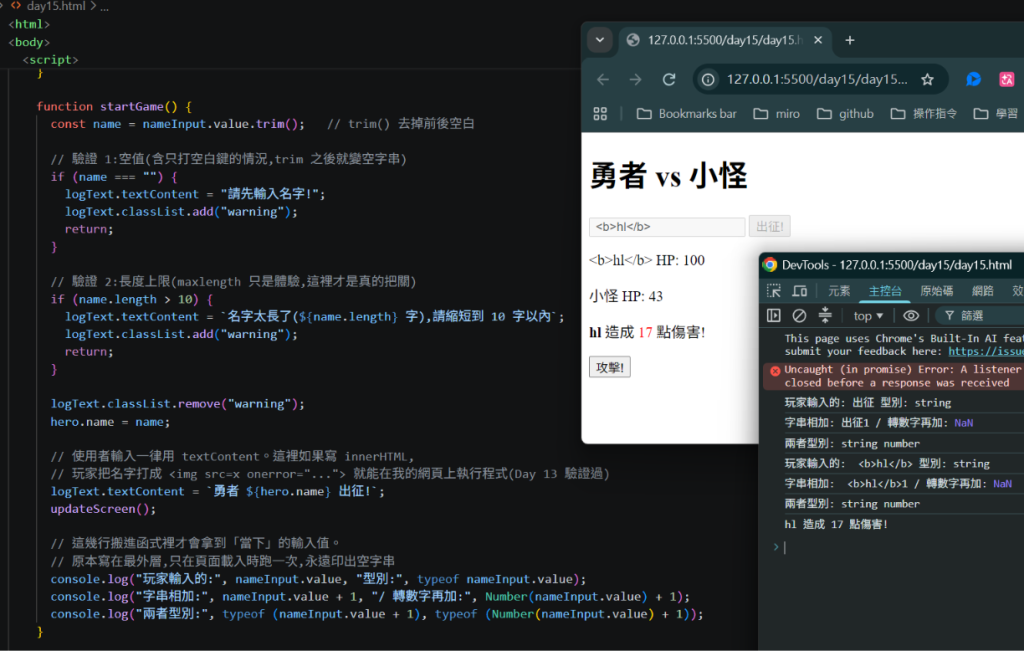
Task: Click the 'hero.name = name;' code line
Action: pyautogui.click(x=110, y=422)
